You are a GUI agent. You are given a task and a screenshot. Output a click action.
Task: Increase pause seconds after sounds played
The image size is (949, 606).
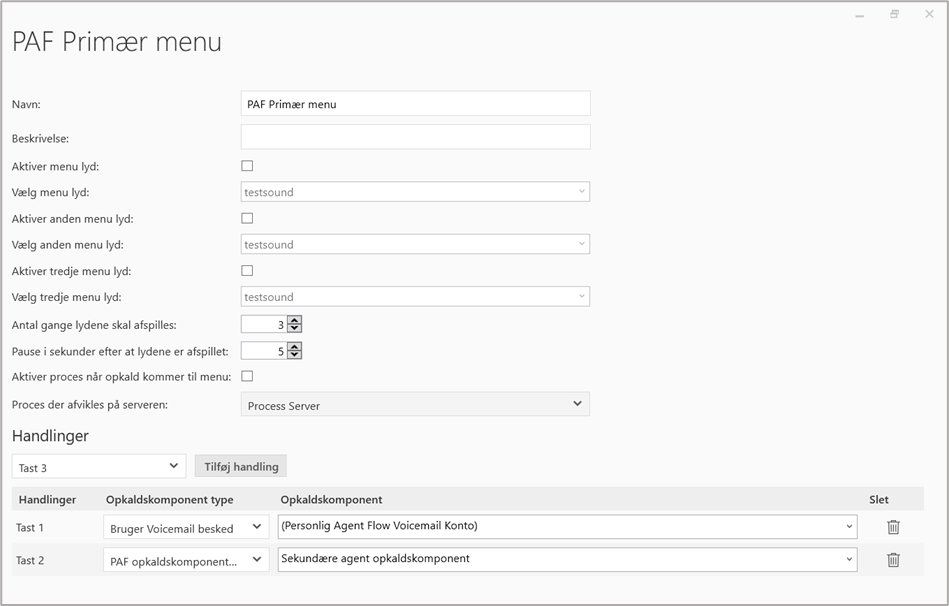(294, 346)
